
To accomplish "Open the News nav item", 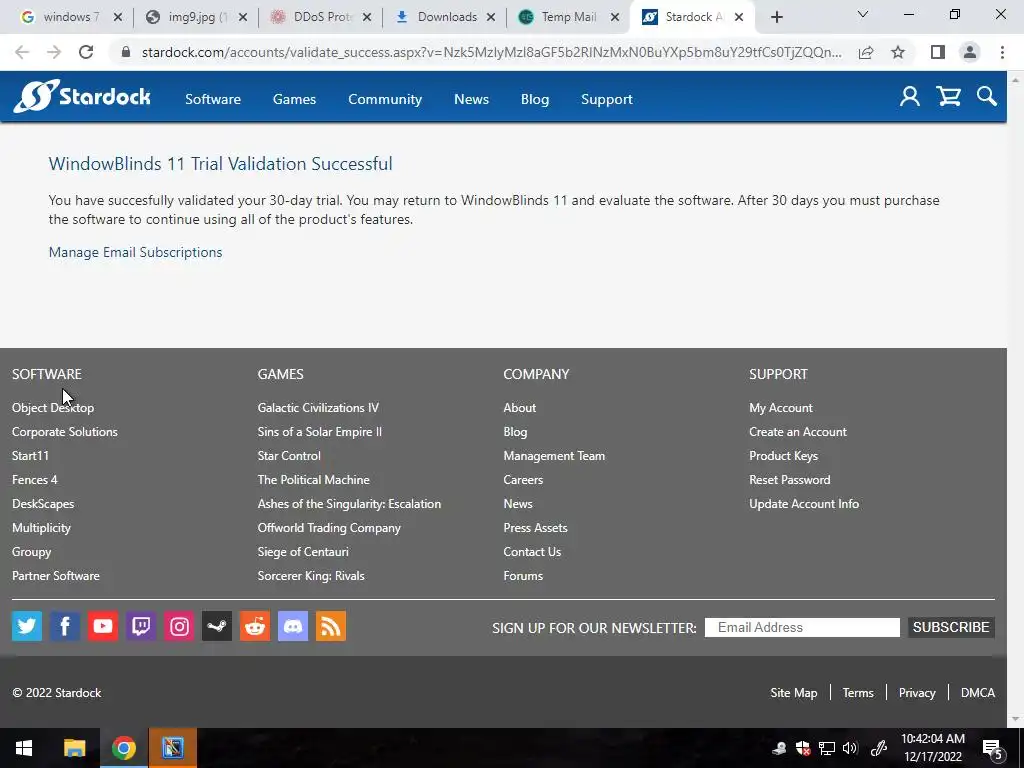I will click(x=472, y=99).
